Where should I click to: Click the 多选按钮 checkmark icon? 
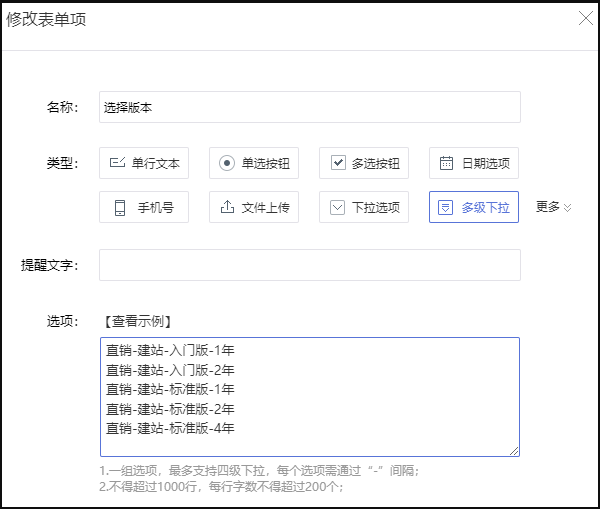tap(338, 163)
